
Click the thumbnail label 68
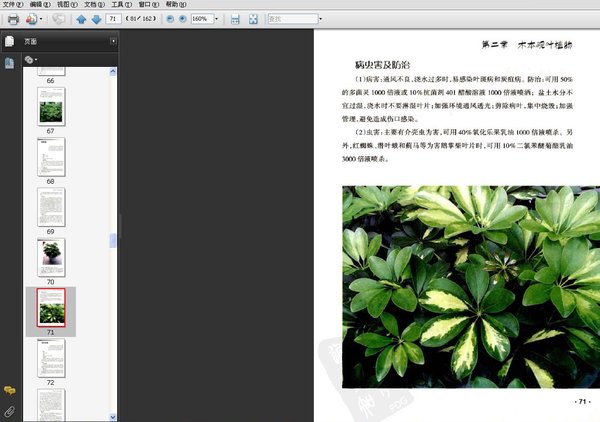pyautogui.click(x=51, y=181)
